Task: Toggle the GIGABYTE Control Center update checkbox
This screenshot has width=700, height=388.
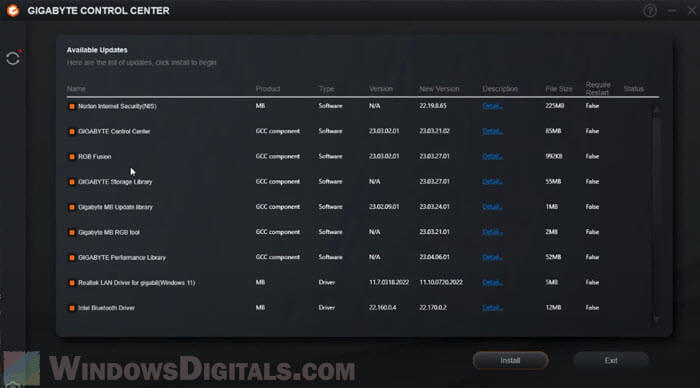Action: tap(71, 132)
